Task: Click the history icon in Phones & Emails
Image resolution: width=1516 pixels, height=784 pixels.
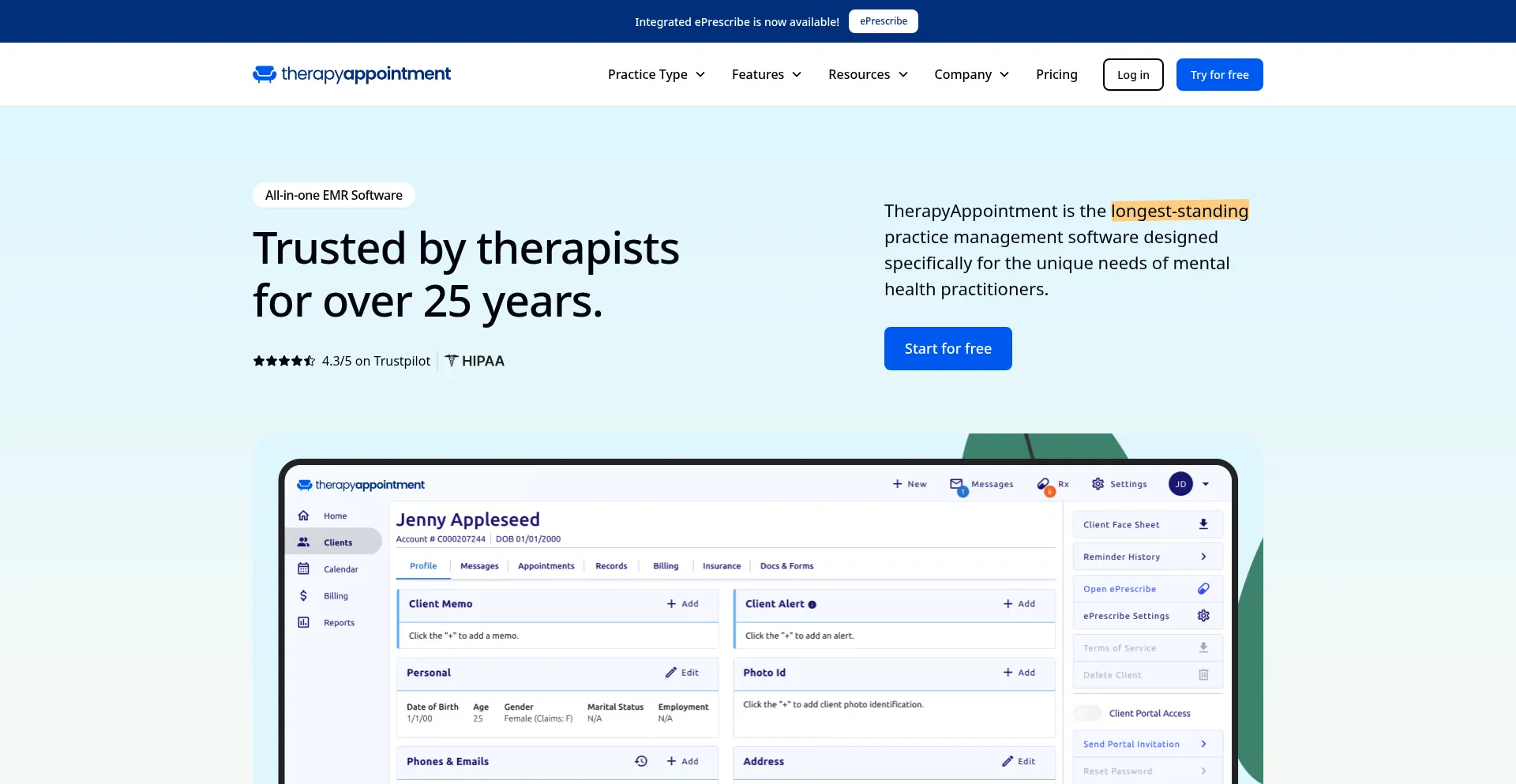Action: click(641, 761)
